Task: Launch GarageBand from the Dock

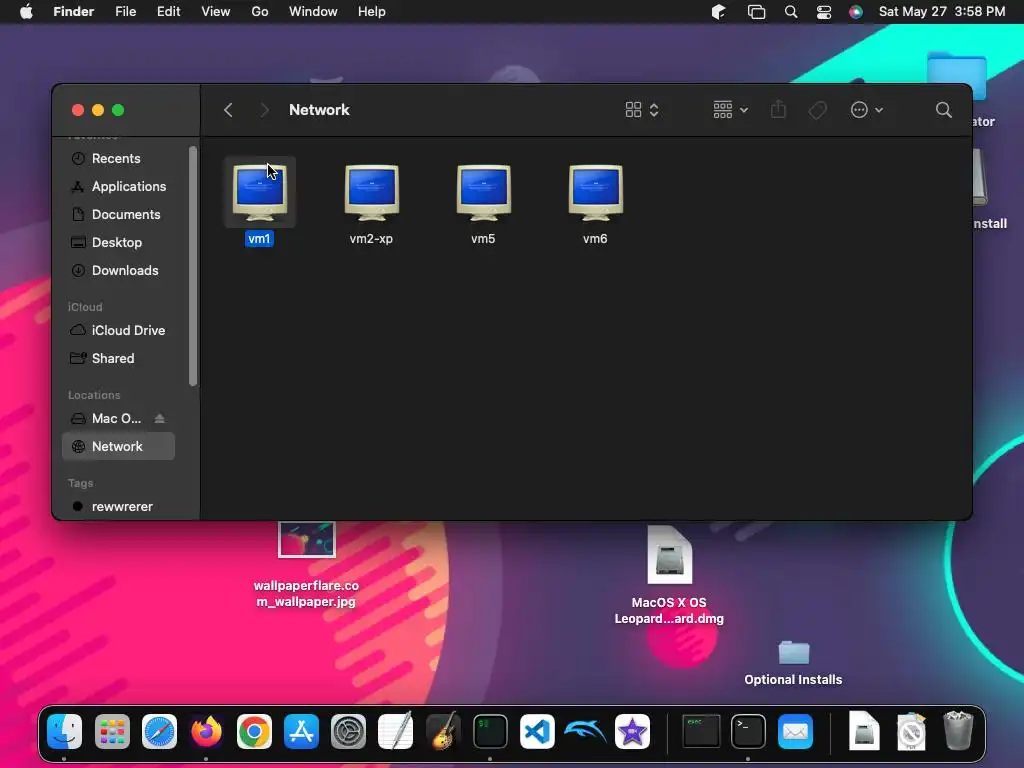Action: point(443,731)
